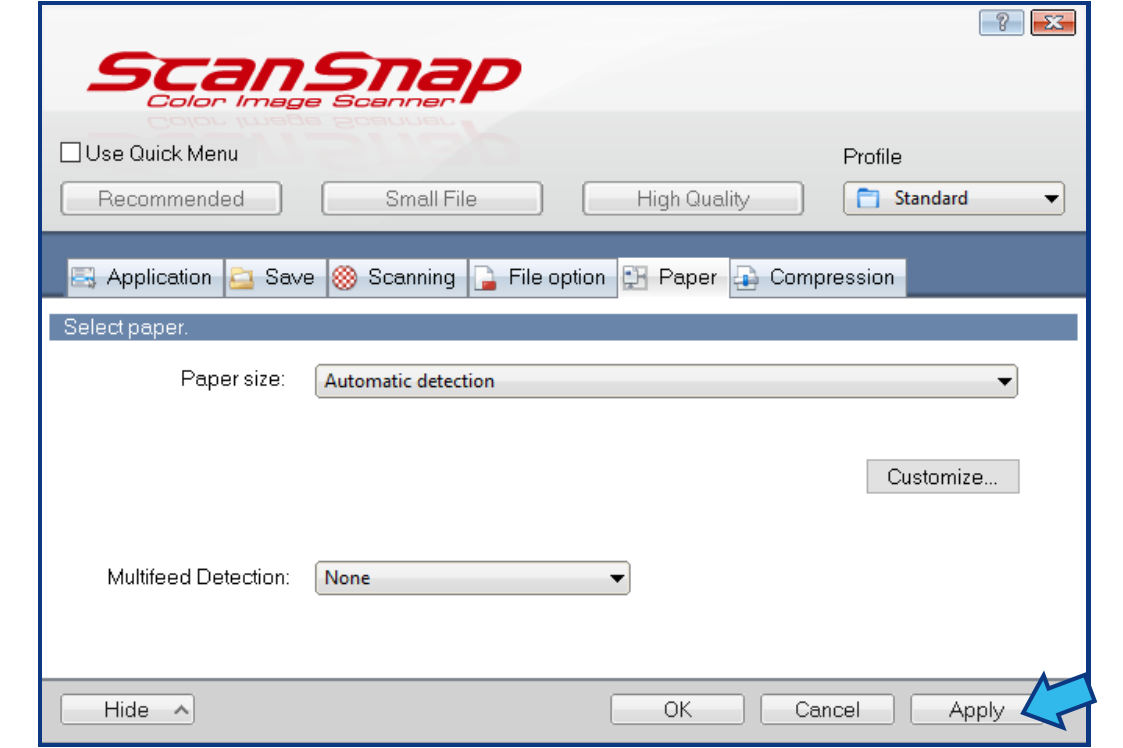Open the Customize dialog
The height and width of the screenshot is (748, 1123).
click(x=941, y=476)
